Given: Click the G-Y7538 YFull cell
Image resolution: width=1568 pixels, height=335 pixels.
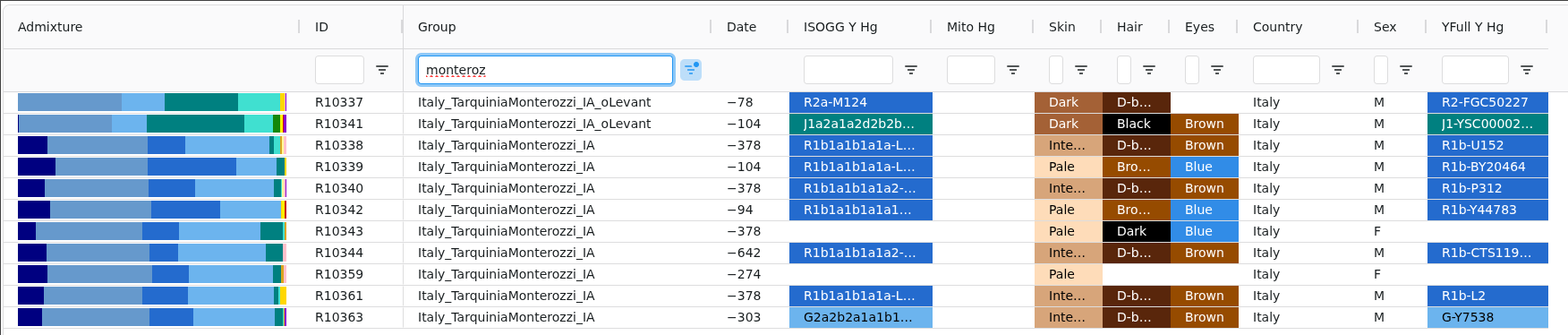Looking at the screenshot, I should point(1487,317).
